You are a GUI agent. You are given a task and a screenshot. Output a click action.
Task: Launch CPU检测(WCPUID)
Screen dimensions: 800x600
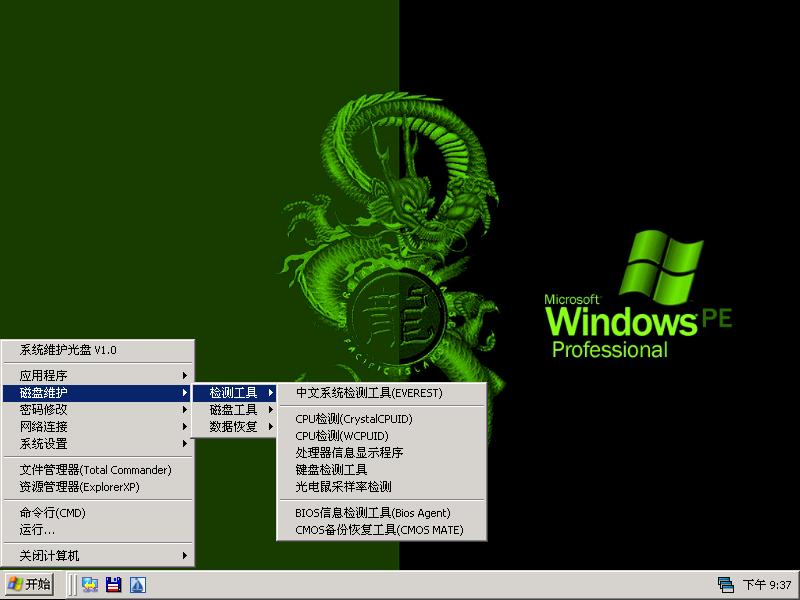pyautogui.click(x=382, y=436)
